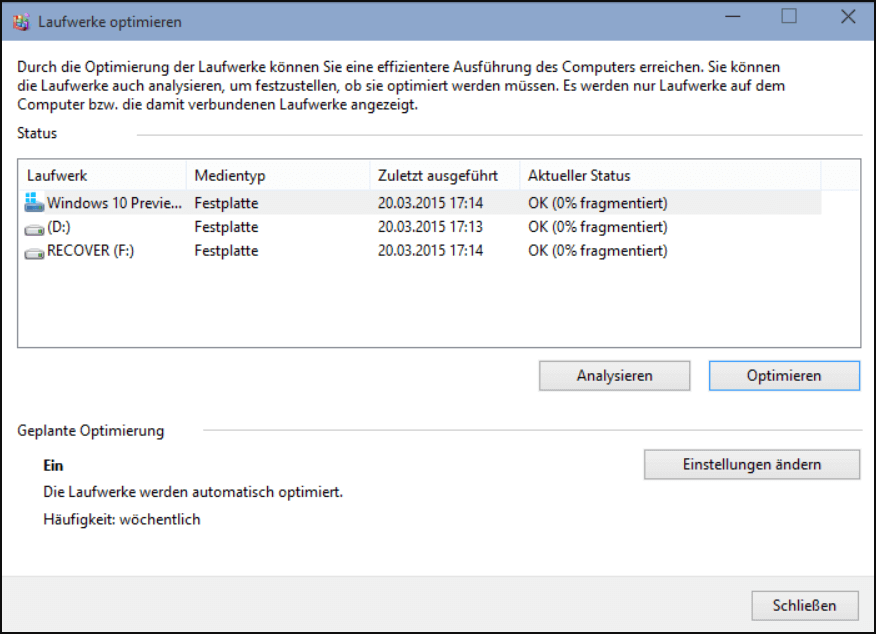Sort by Aktueller Status column header
The image size is (876, 634).
(670, 175)
